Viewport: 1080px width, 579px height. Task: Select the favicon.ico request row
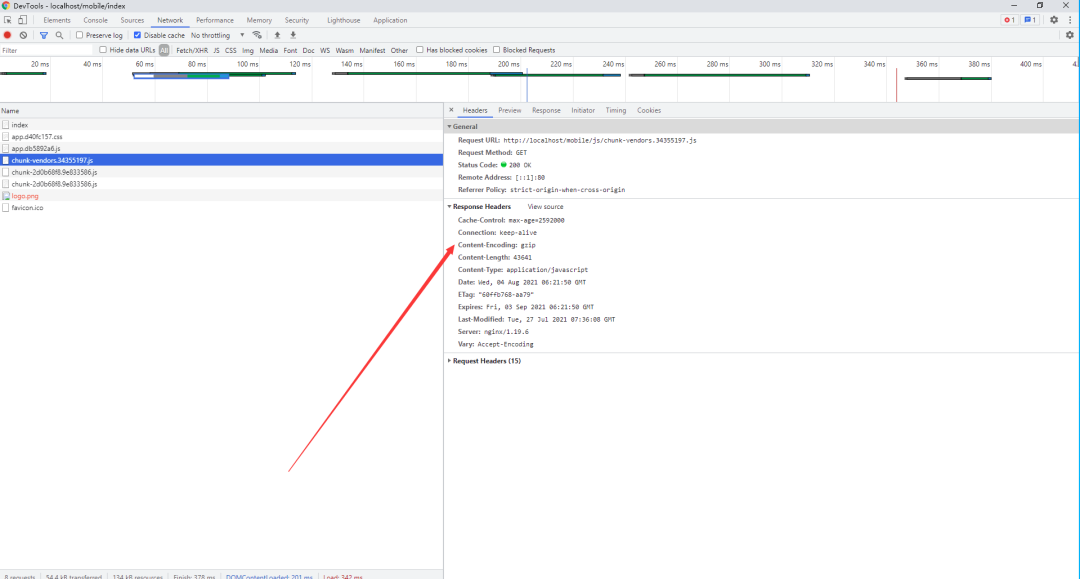coord(221,208)
